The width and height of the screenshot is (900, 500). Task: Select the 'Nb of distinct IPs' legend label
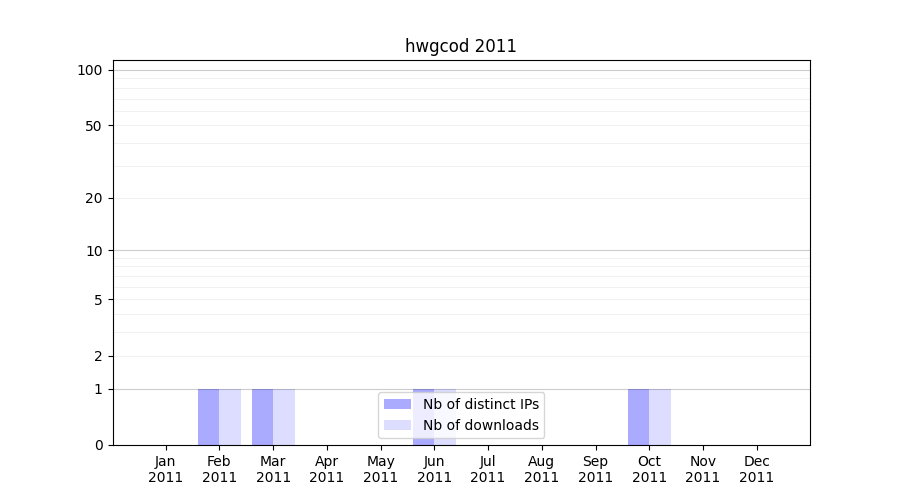pos(481,404)
